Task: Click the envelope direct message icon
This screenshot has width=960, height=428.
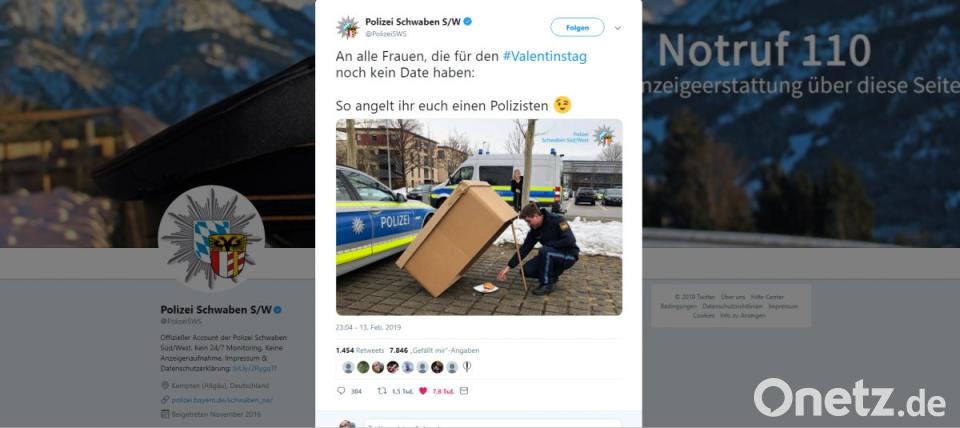Action: point(463,391)
